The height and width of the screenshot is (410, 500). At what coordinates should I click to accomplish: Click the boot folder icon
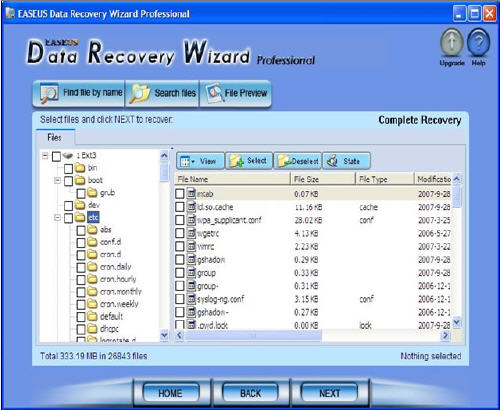click(x=80, y=180)
